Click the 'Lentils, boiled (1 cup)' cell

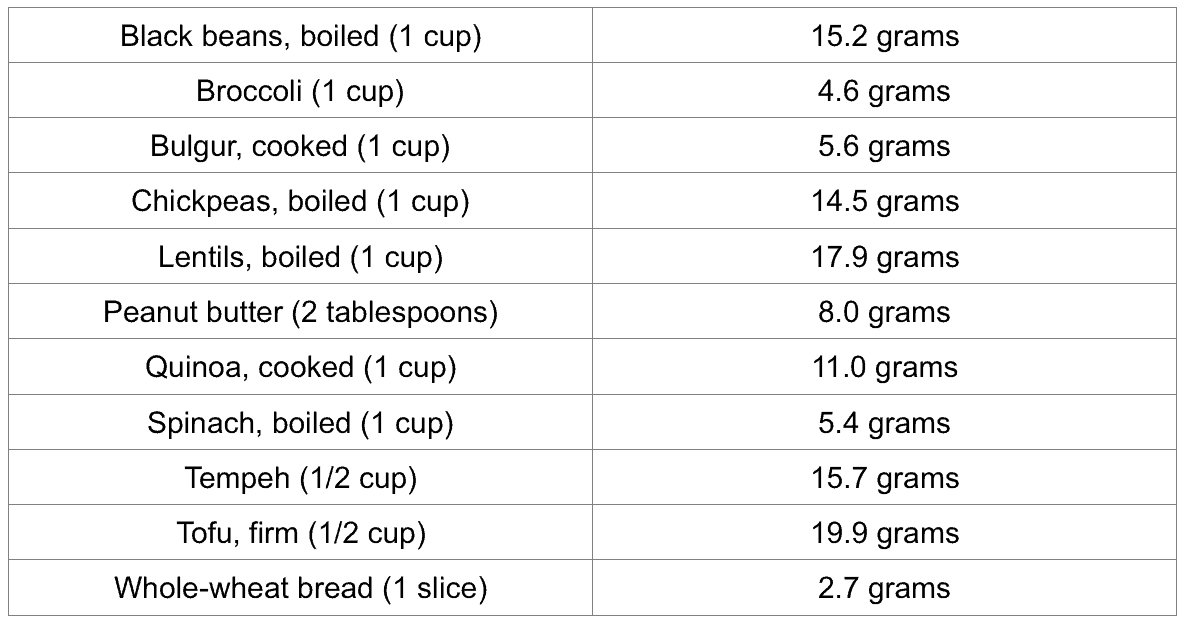(300, 257)
